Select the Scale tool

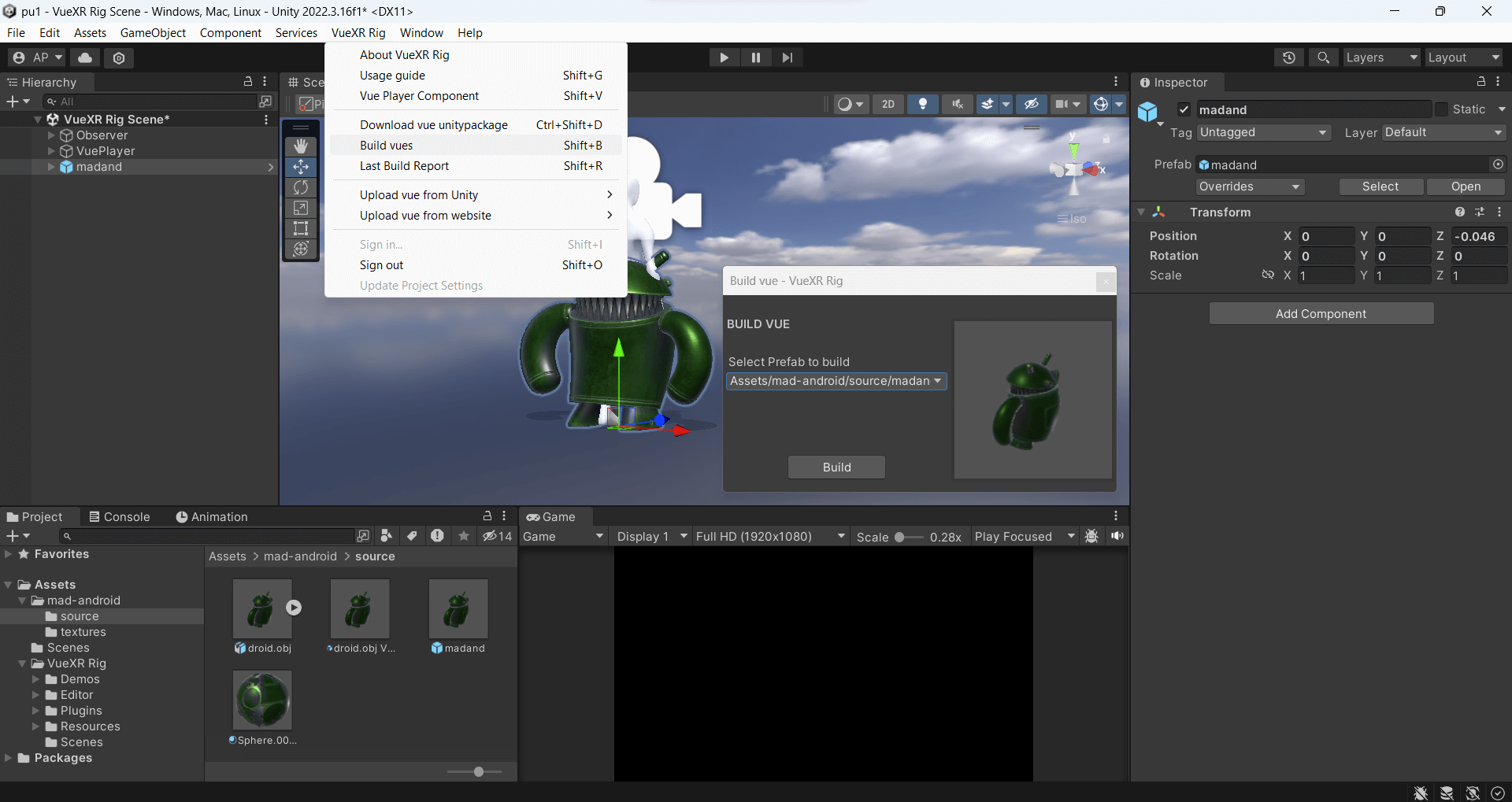point(301,208)
